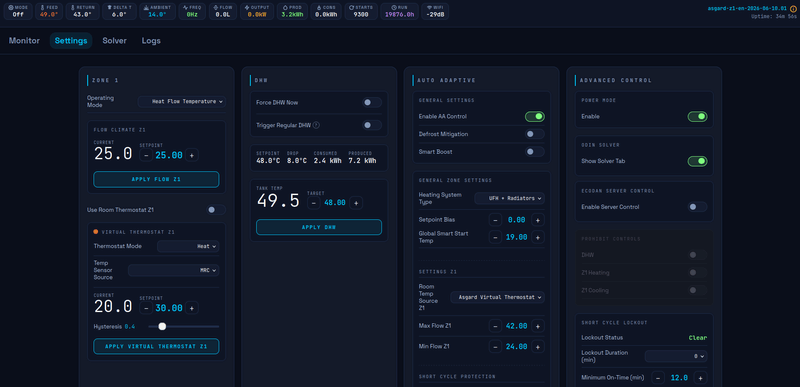Decrease DHW tank target with minus
This screenshot has height=387, width=800.
pyautogui.click(x=314, y=202)
